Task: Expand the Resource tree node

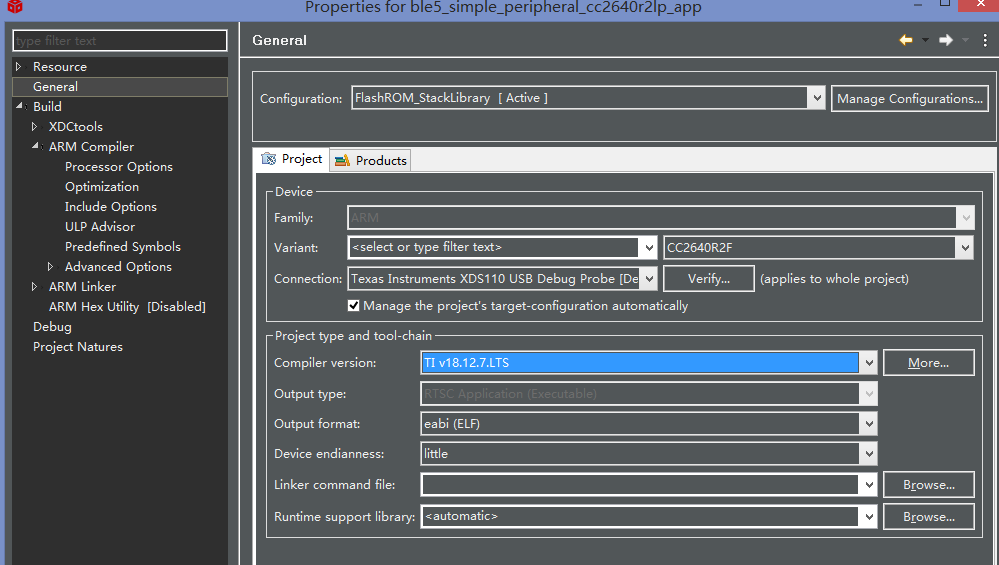Action: pyautogui.click(x=18, y=66)
